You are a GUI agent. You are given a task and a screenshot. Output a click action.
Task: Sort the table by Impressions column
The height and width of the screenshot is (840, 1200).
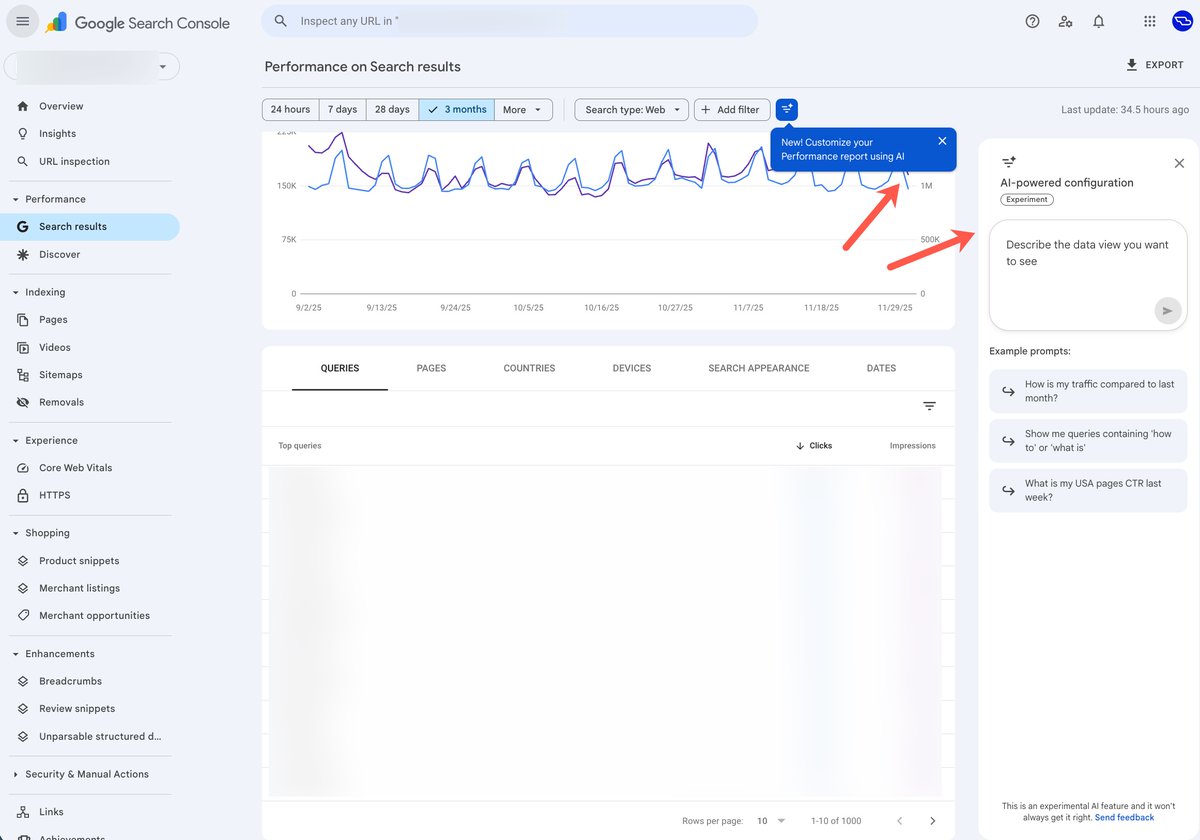point(912,446)
